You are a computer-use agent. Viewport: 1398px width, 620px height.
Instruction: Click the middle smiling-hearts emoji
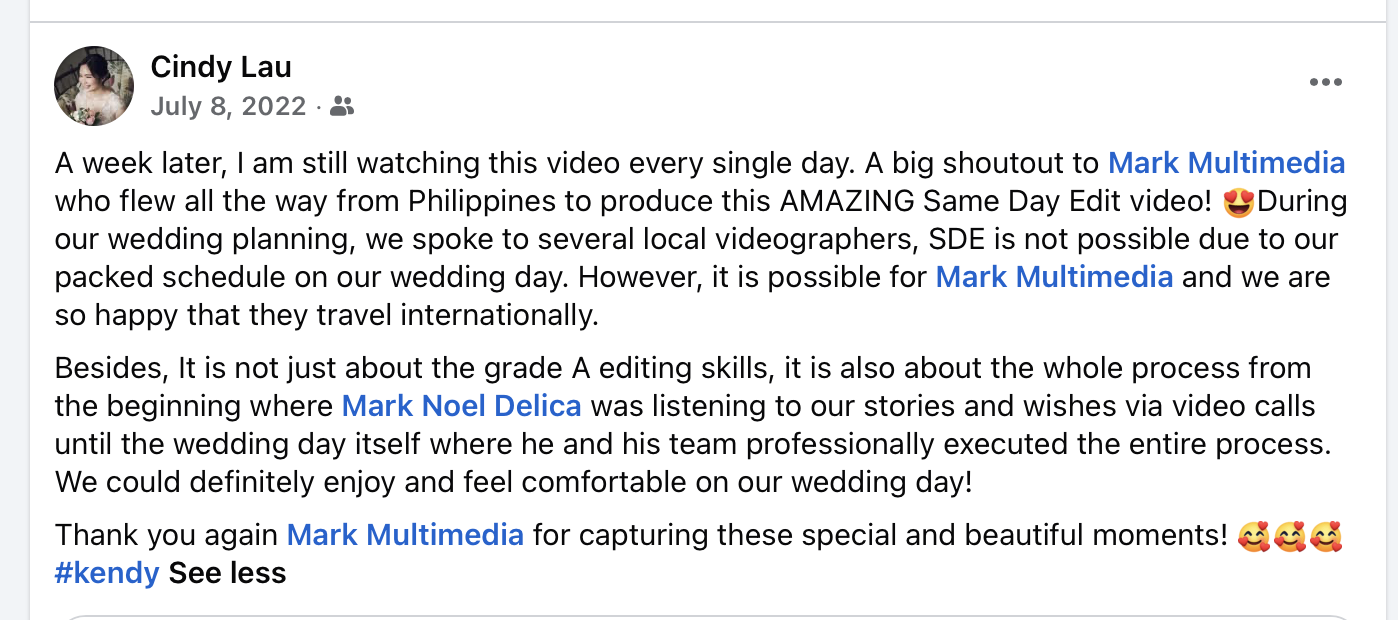pyautogui.click(x=1289, y=536)
